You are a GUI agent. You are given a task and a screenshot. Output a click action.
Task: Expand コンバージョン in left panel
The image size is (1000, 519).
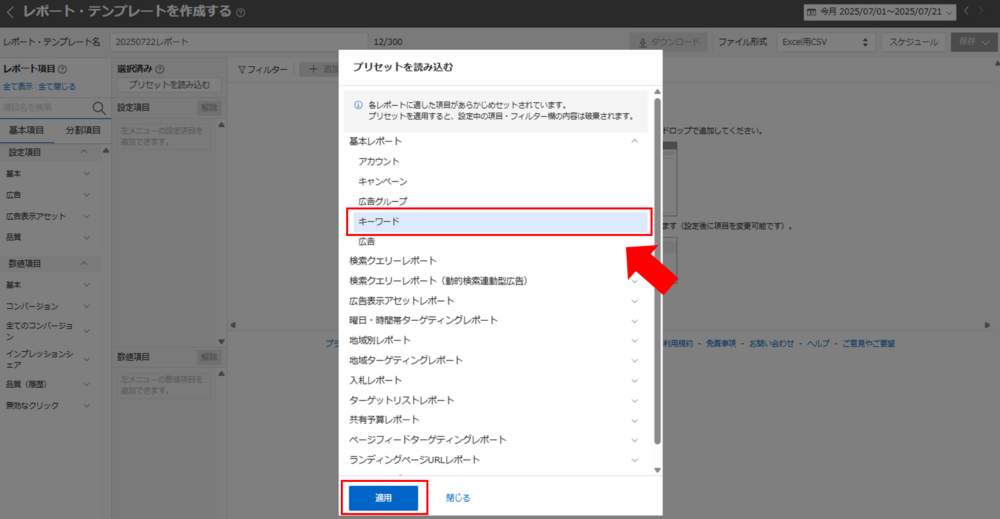click(x=87, y=306)
